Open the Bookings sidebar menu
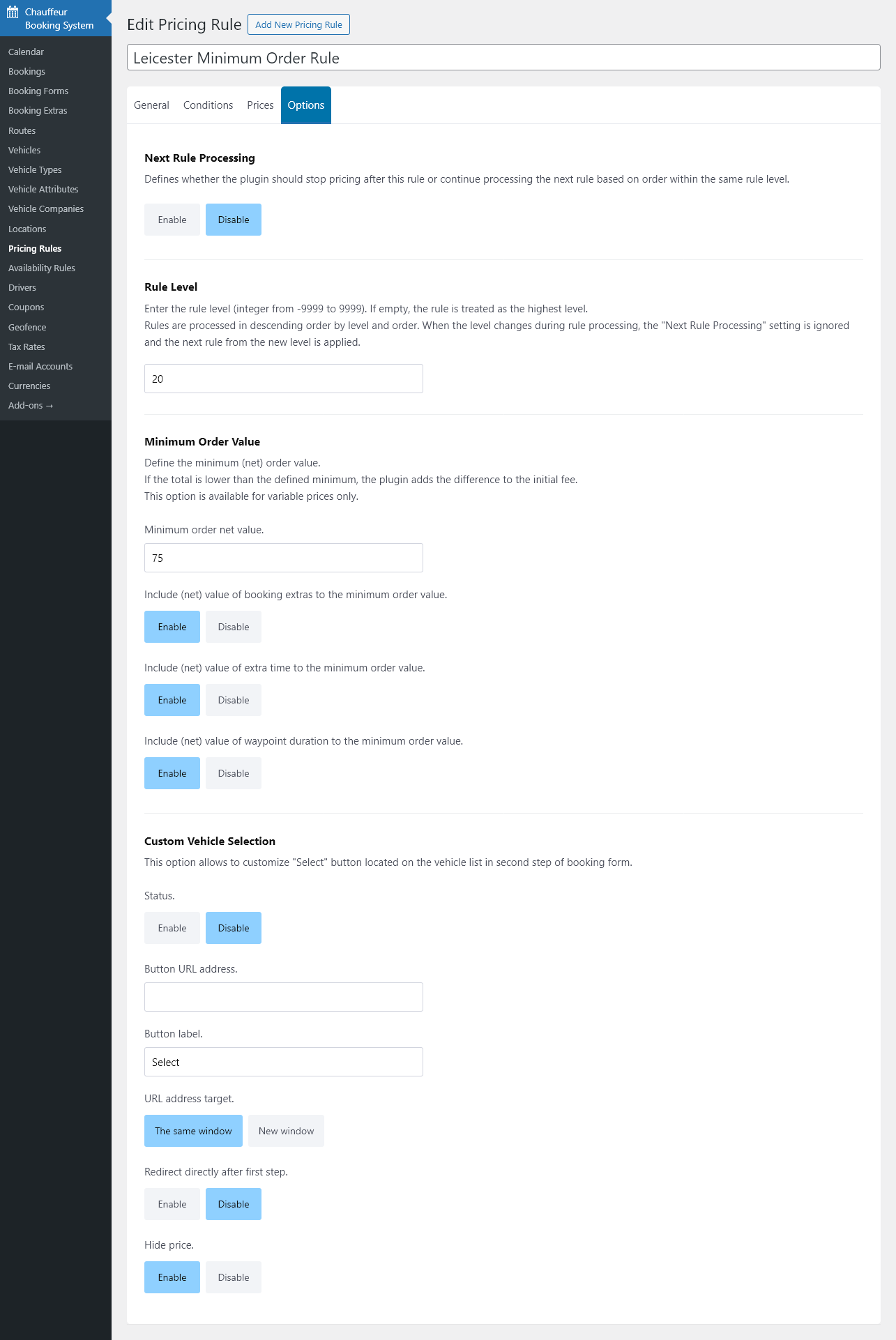Screen dimensions: 896x1340 [26, 71]
